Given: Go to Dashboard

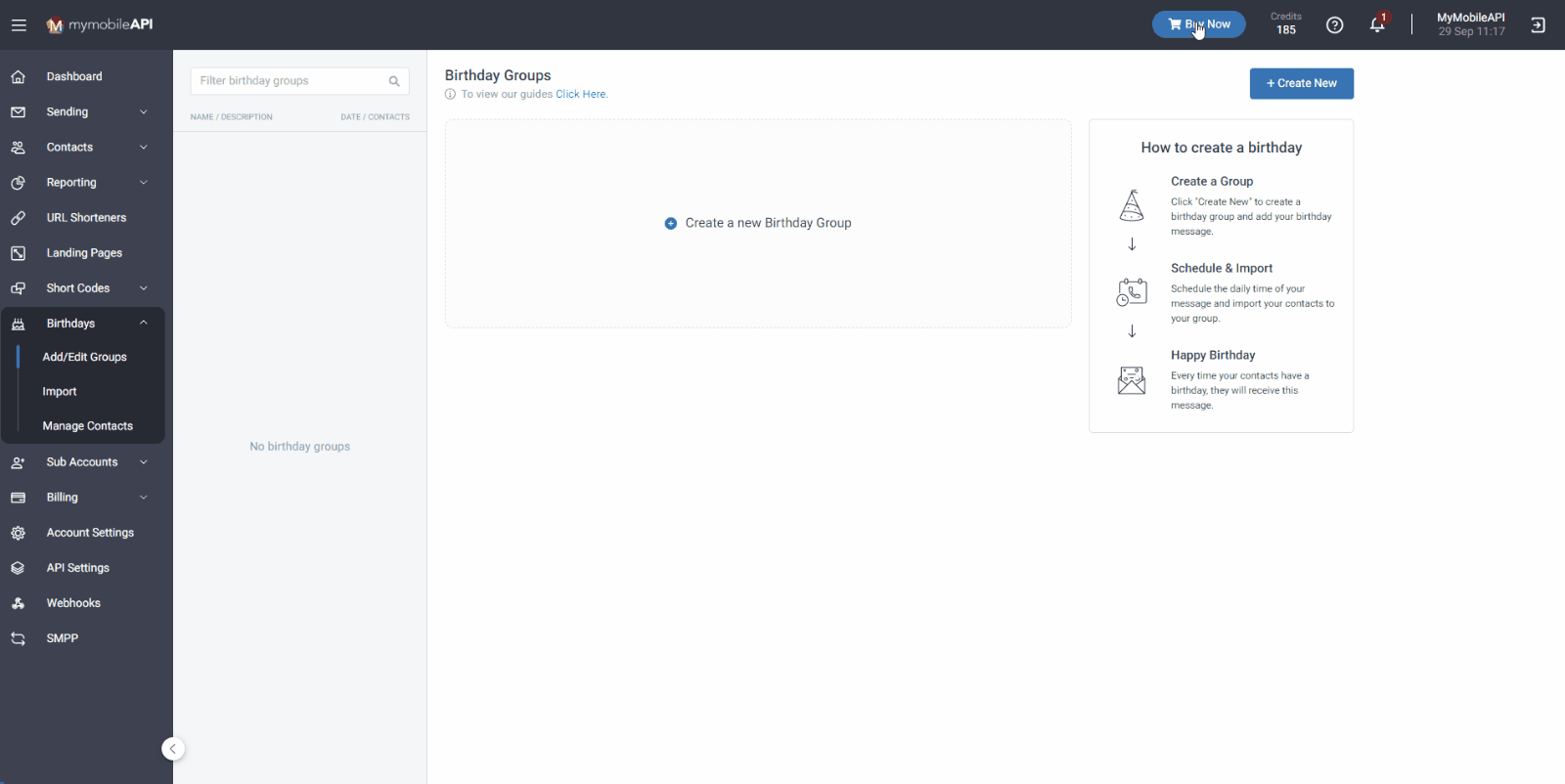Looking at the screenshot, I should 74,76.
